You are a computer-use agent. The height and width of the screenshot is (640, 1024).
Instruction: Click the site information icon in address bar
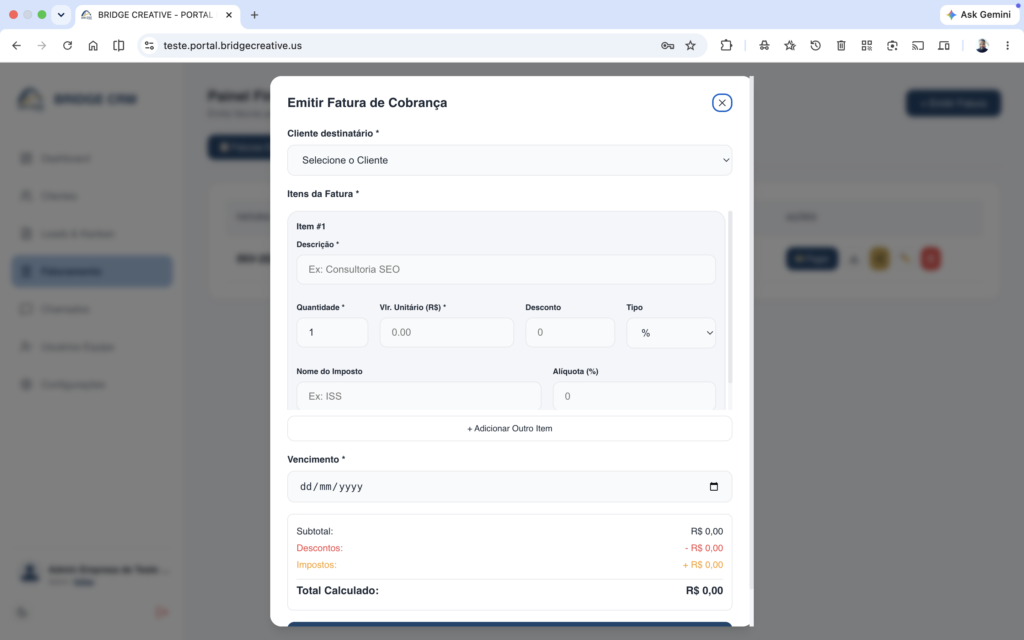coord(150,46)
